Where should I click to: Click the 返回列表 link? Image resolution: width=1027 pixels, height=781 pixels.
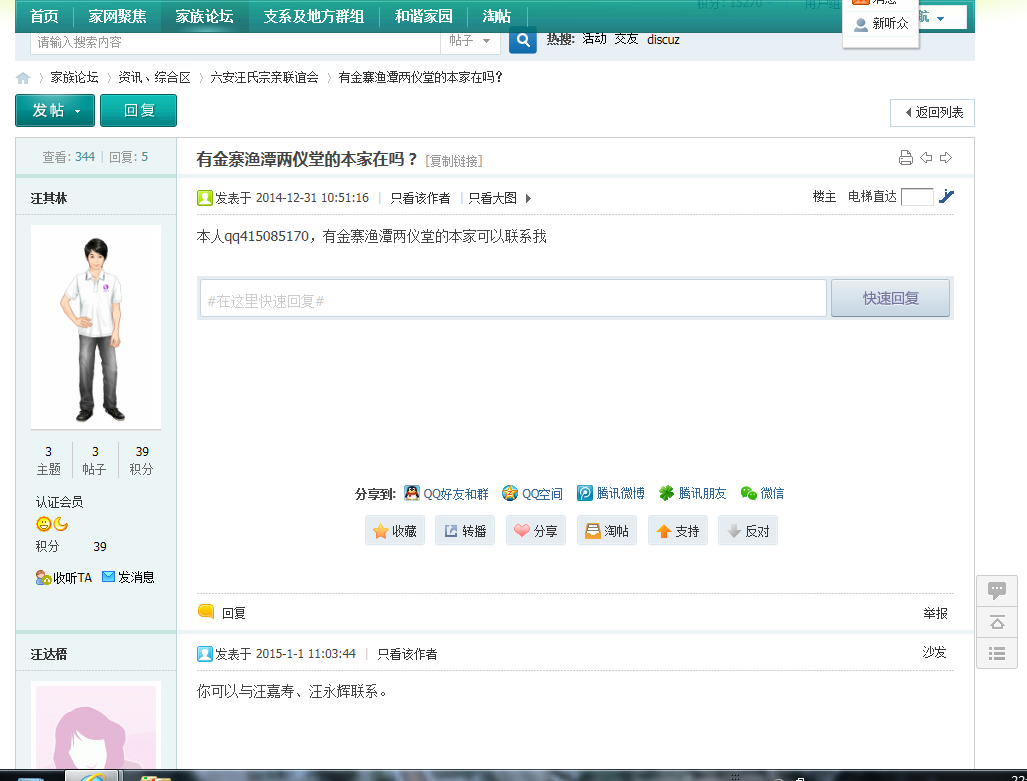click(x=932, y=113)
